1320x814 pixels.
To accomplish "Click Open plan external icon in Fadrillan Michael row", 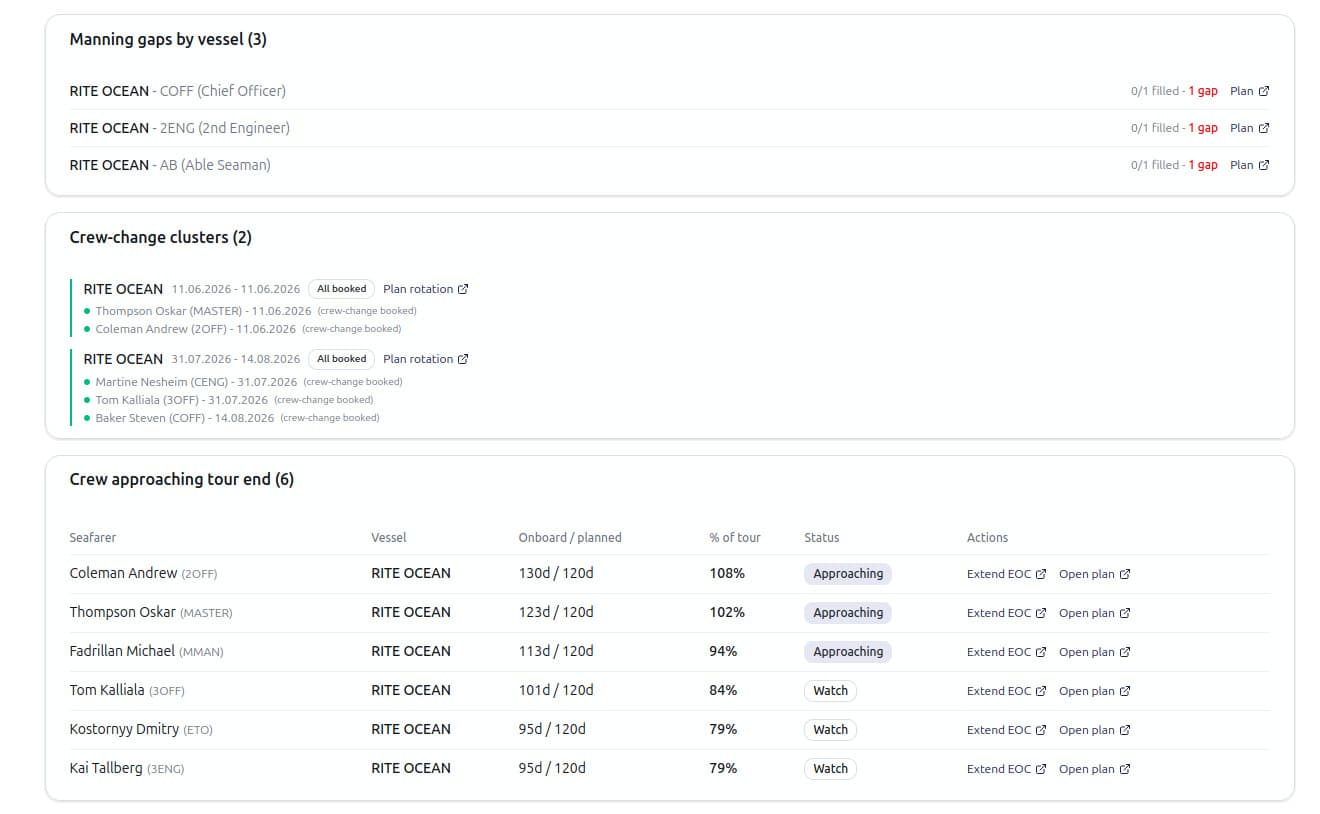I will point(1125,652).
